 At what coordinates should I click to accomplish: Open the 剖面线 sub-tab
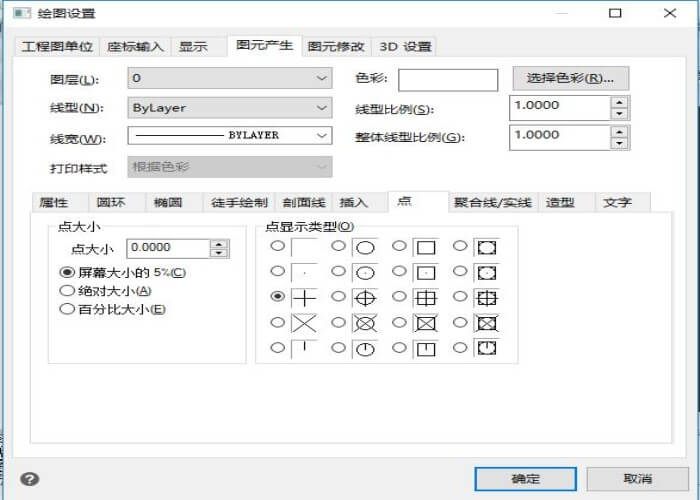point(304,203)
